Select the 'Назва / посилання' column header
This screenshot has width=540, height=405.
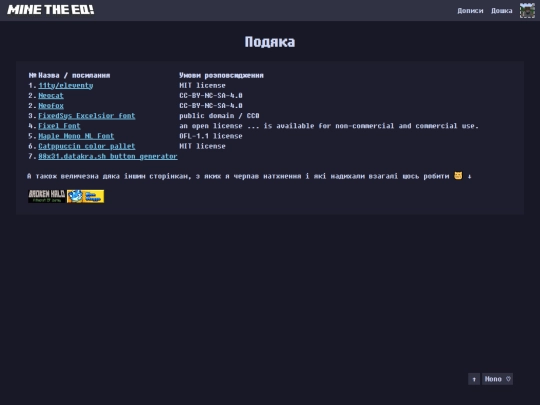click(74, 75)
